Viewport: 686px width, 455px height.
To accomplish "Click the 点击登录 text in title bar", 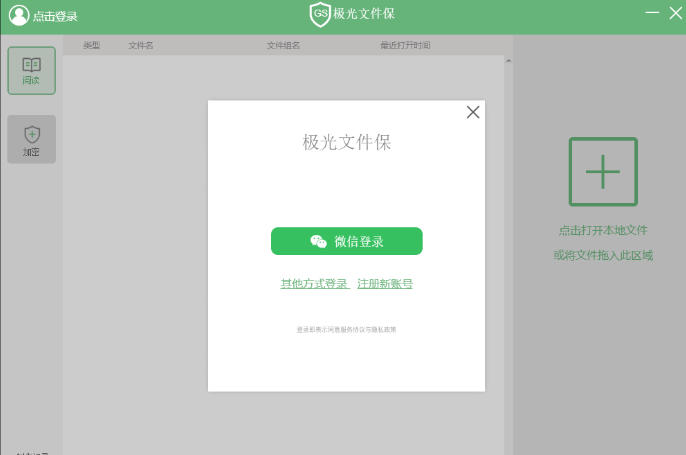I will [55, 17].
